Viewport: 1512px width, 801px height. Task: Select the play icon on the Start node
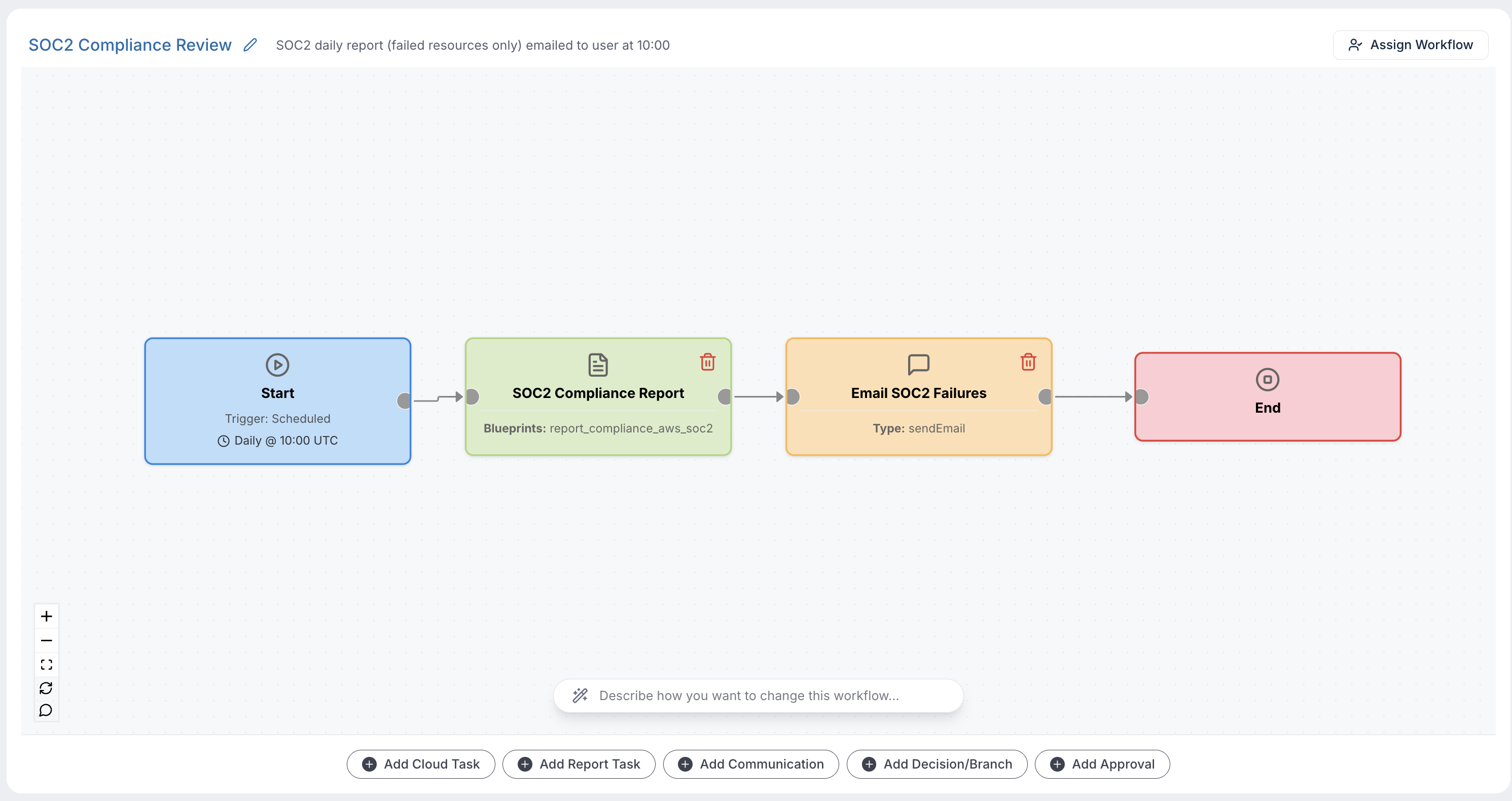point(277,365)
